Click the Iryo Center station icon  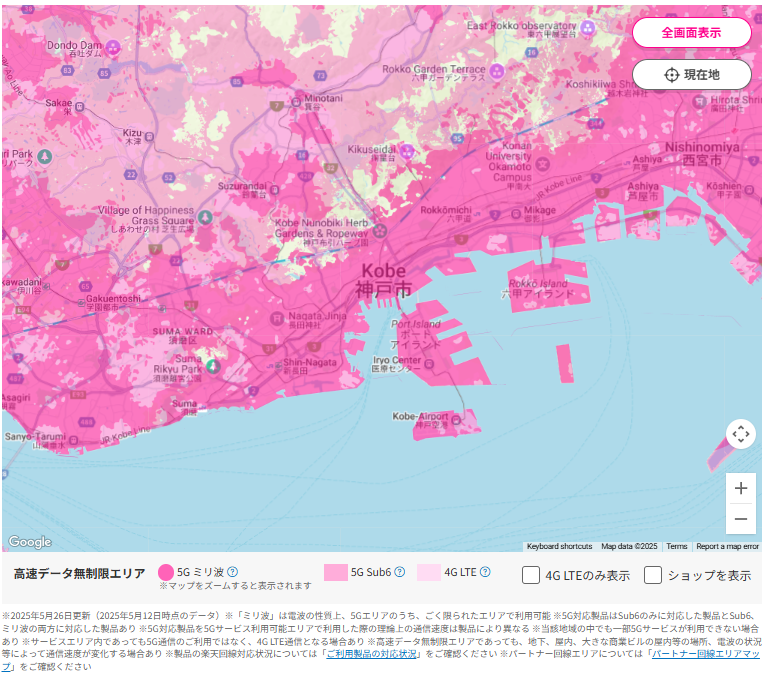point(429,364)
